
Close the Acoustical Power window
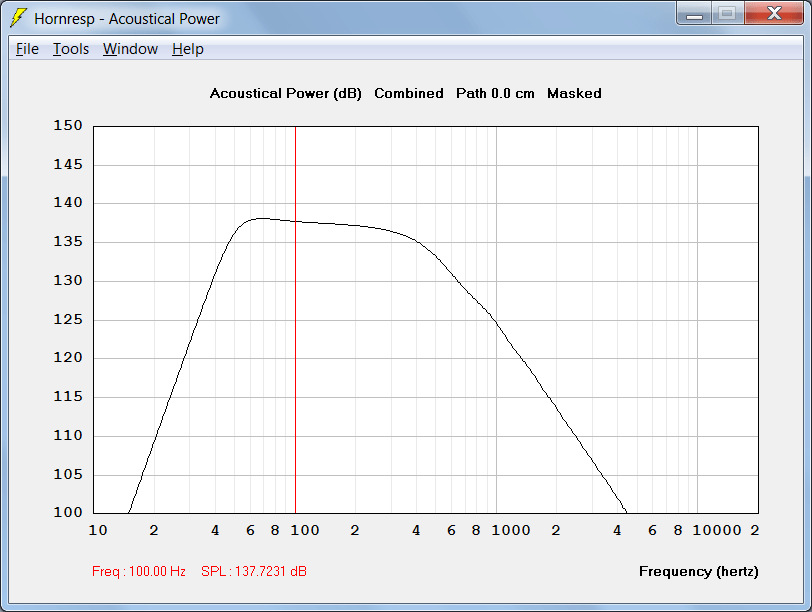[x=774, y=13]
